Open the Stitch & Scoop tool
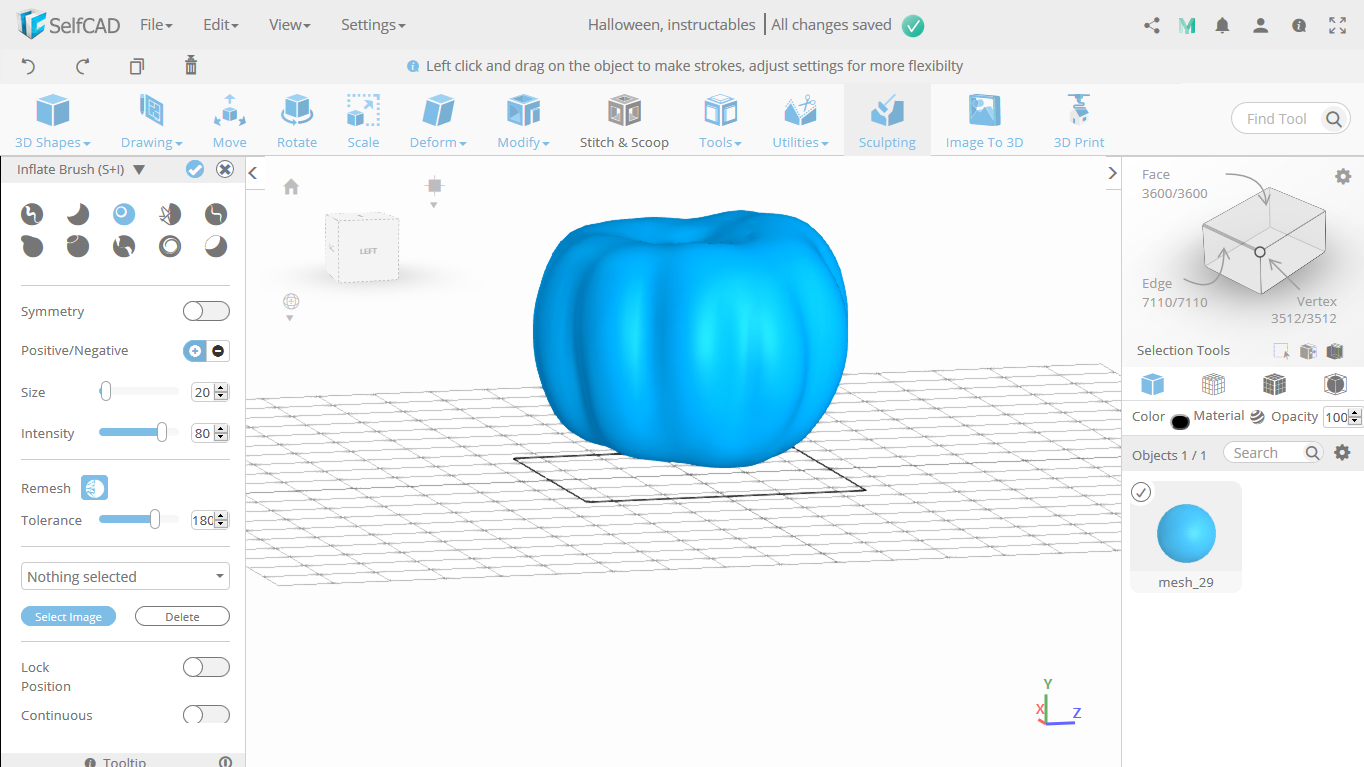Image resolution: width=1364 pixels, height=767 pixels. click(624, 121)
